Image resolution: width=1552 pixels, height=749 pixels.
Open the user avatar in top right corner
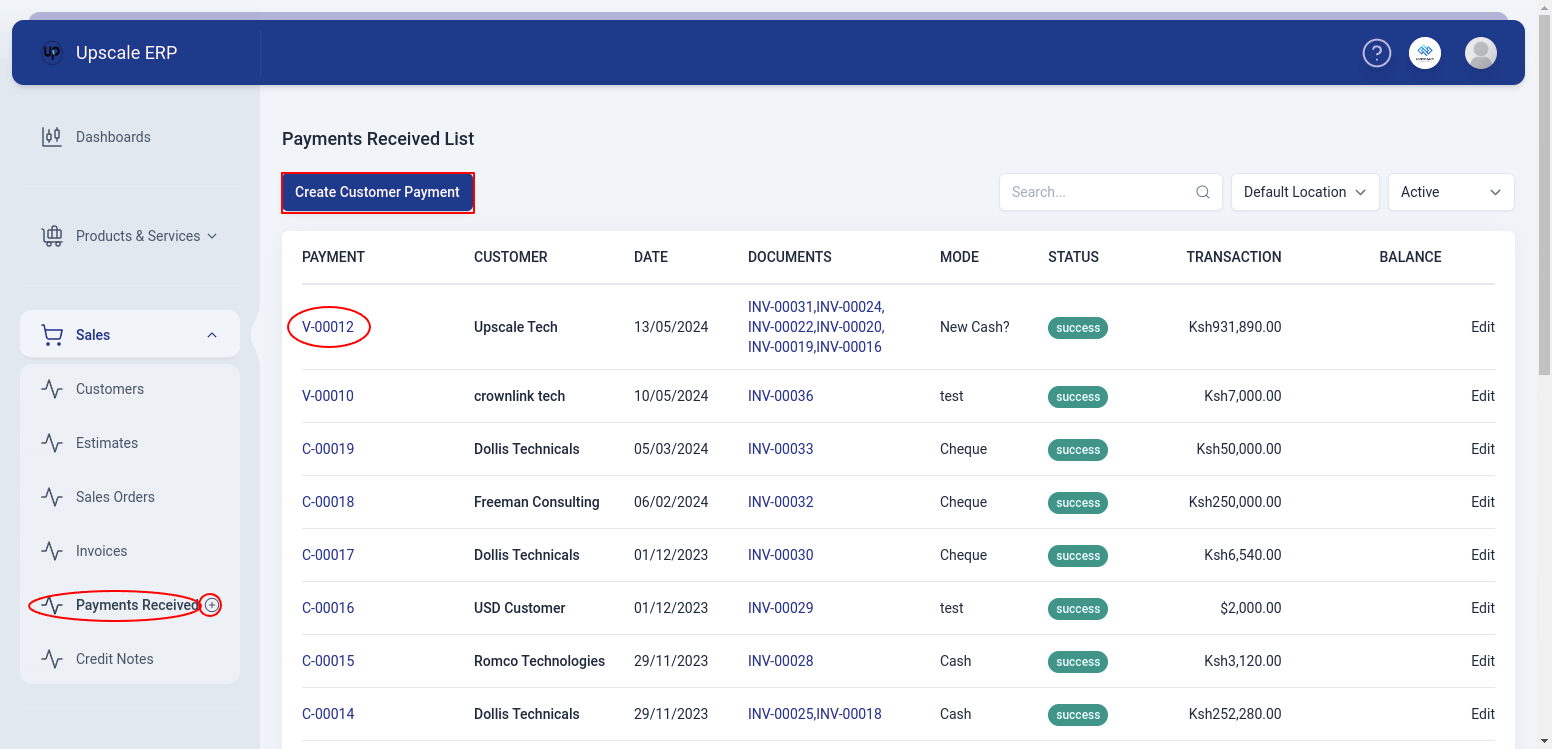(x=1480, y=52)
